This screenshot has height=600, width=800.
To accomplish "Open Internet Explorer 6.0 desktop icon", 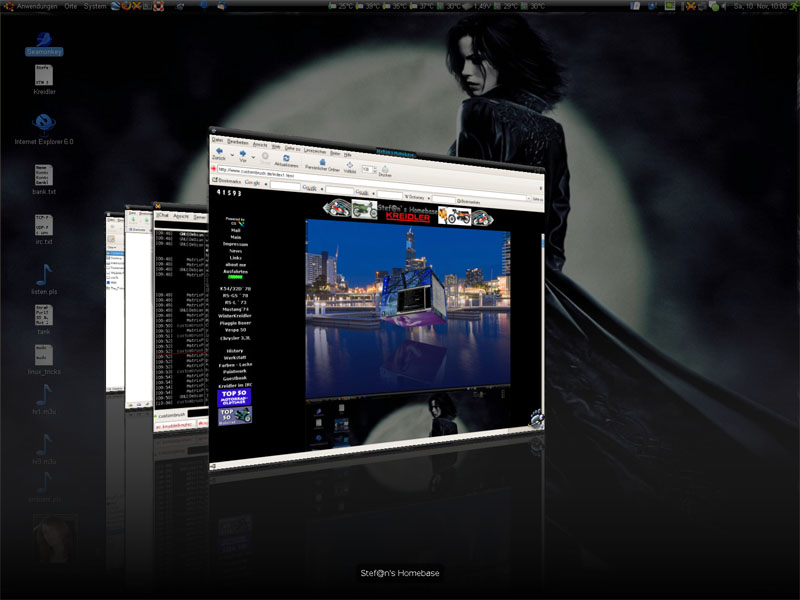I will [x=43, y=124].
